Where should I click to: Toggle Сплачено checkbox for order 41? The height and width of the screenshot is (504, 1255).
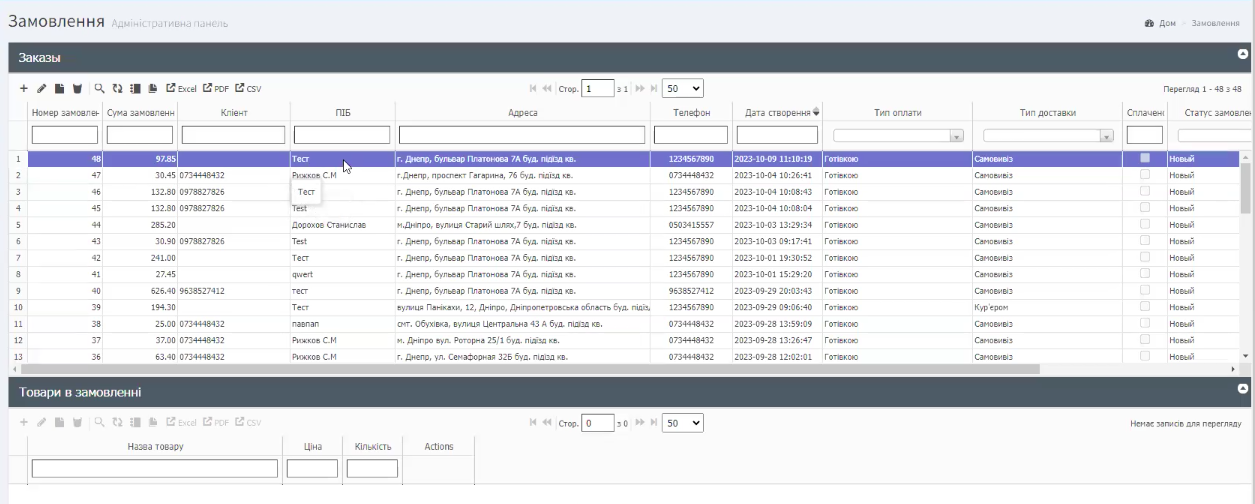pos(1145,274)
